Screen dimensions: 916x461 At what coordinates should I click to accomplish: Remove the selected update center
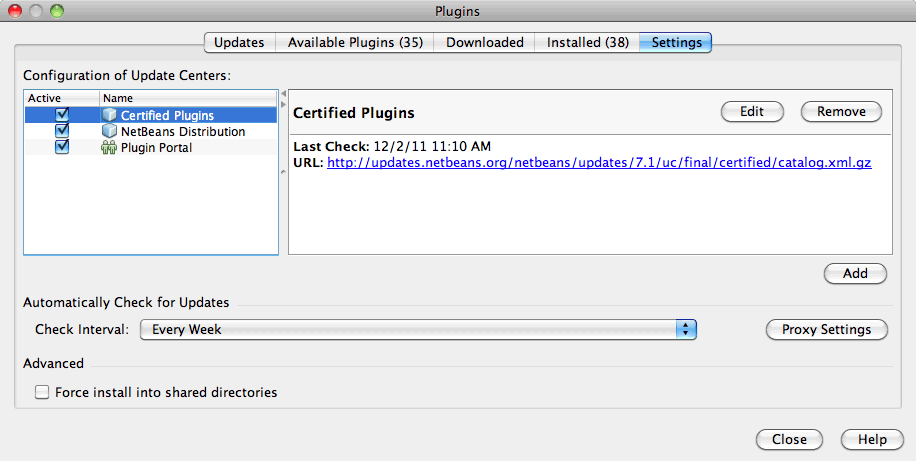840,112
